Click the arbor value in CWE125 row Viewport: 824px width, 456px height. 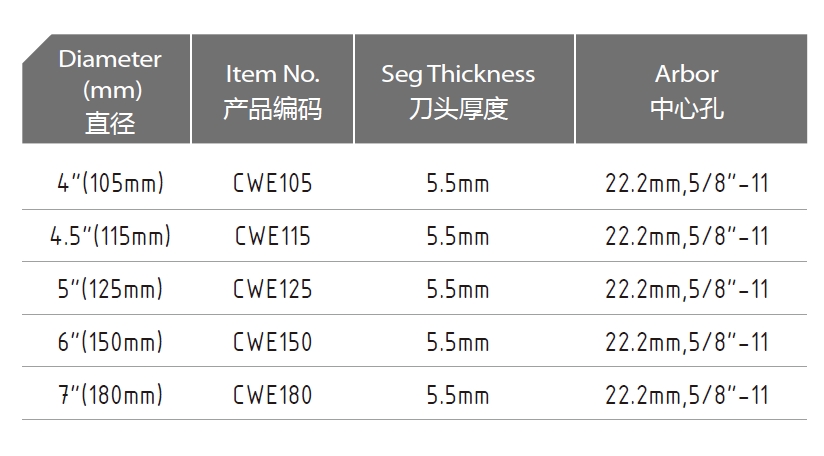click(687, 289)
